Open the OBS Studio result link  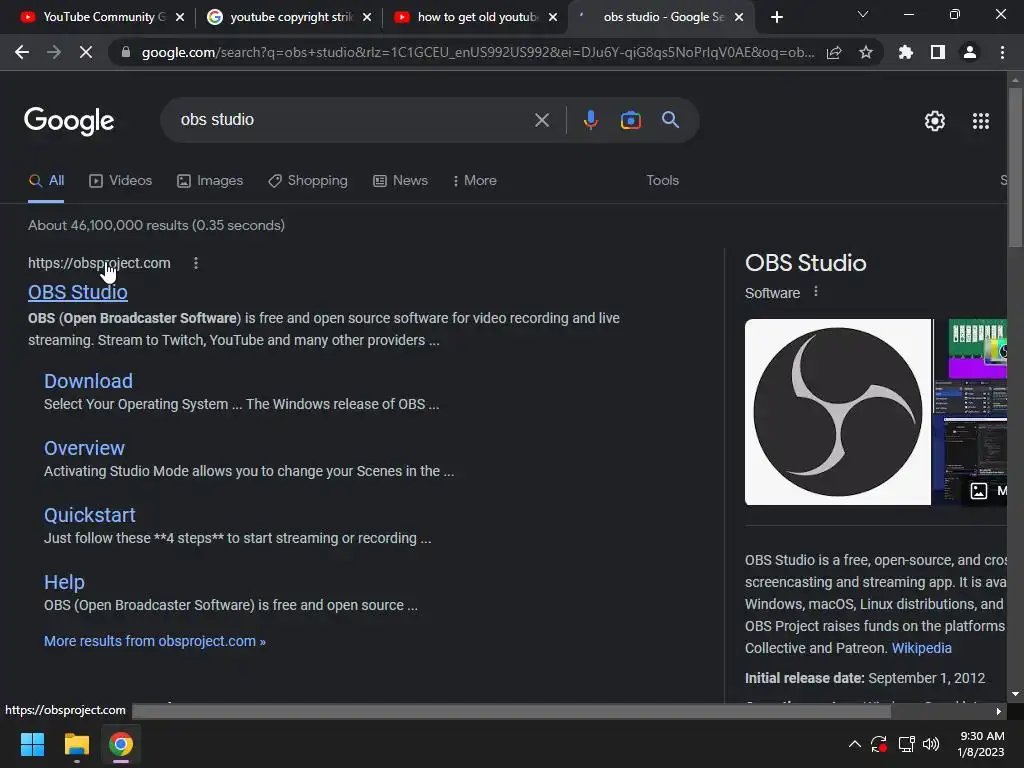pyautogui.click(x=78, y=292)
